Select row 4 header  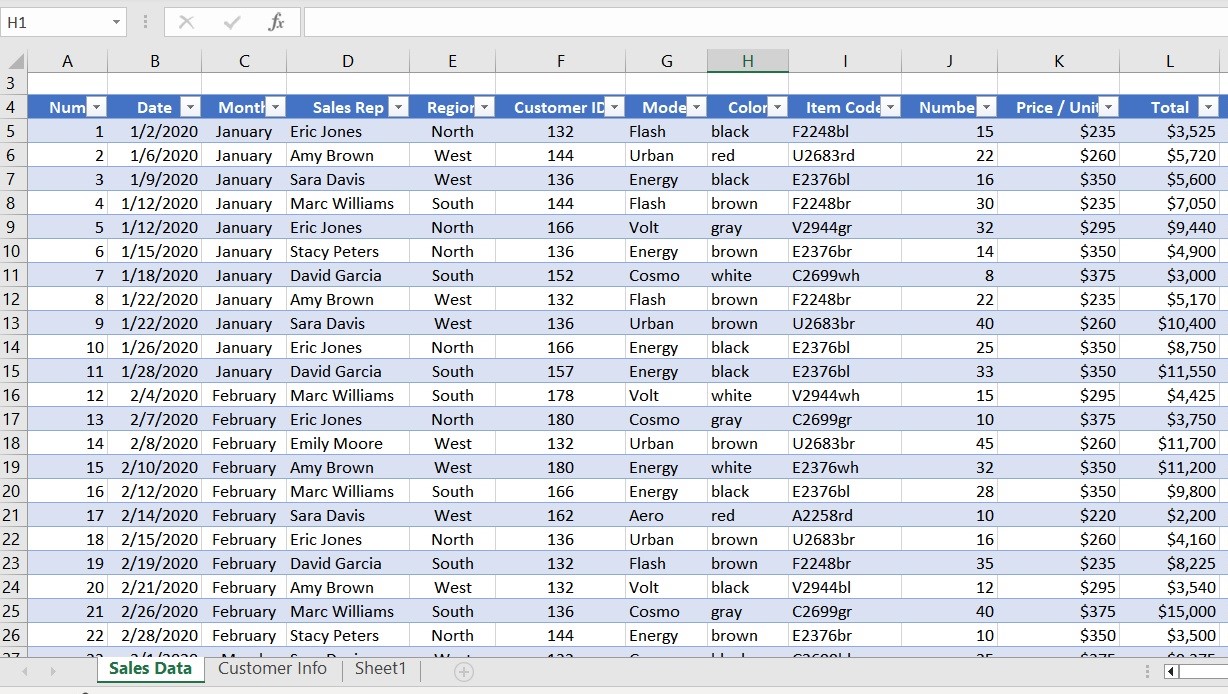pos(12,107)
